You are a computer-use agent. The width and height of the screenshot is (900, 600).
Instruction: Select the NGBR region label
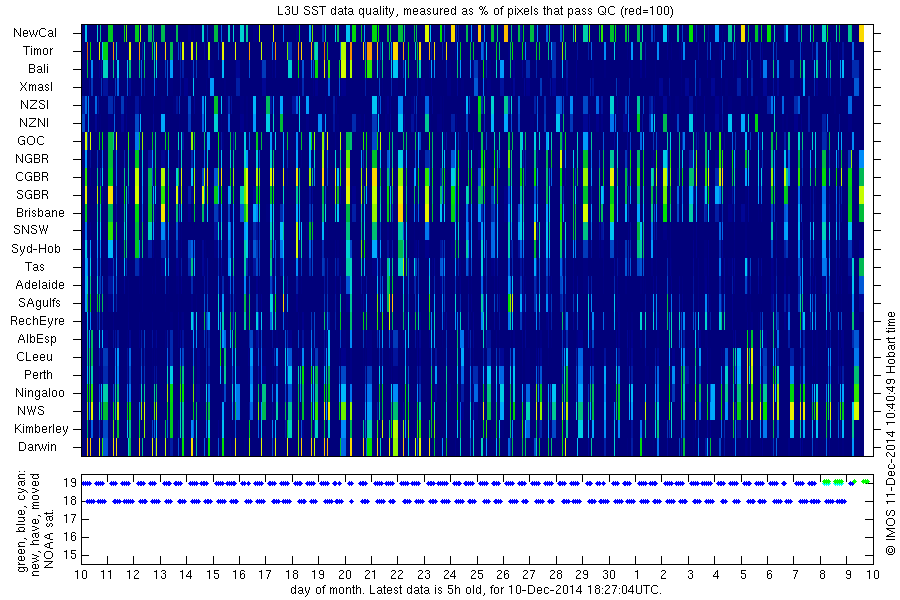[32, 158]
